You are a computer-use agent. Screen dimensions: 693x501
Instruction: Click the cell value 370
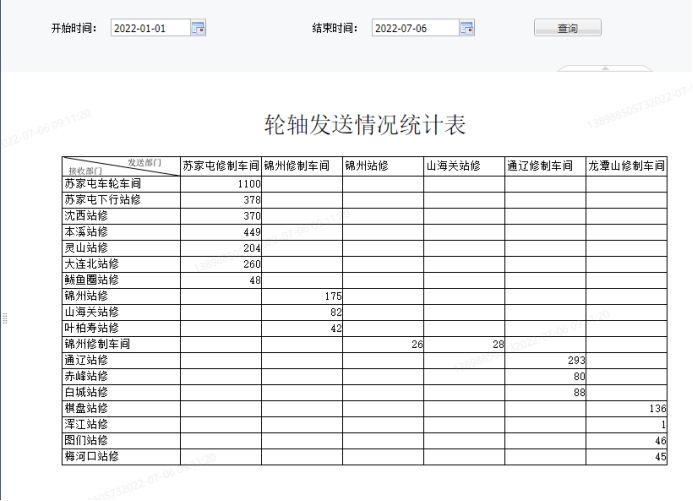(x=252, y=216)
